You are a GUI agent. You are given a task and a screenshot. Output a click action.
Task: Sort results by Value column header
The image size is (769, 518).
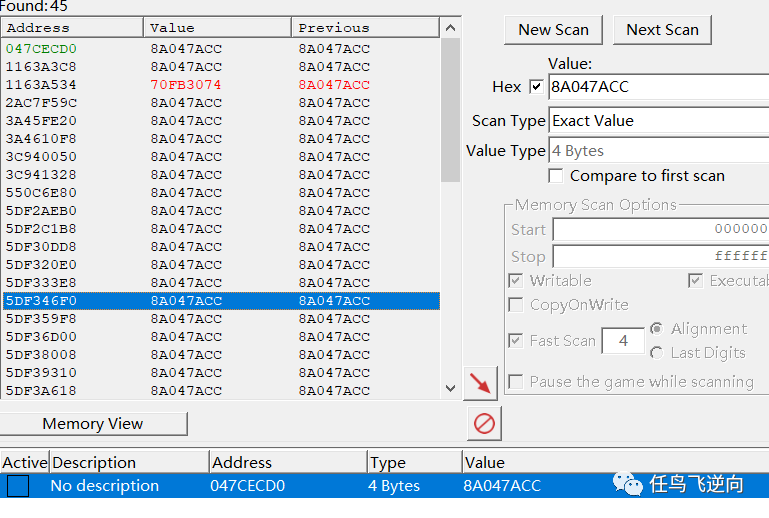(x=218, y=28)
